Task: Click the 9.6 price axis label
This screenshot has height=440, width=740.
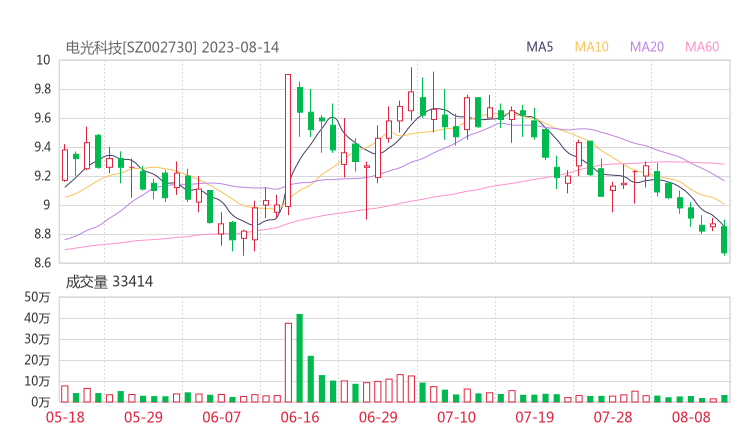Action: 42,118
